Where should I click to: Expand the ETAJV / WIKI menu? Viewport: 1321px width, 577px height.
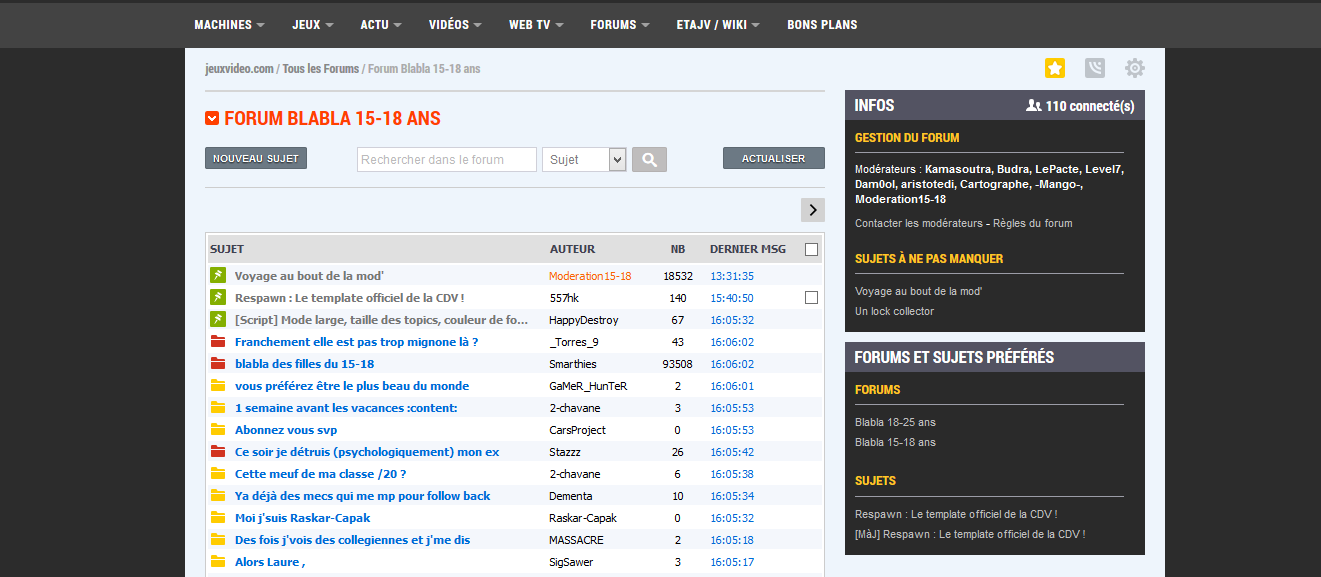[x=718, y=24]
